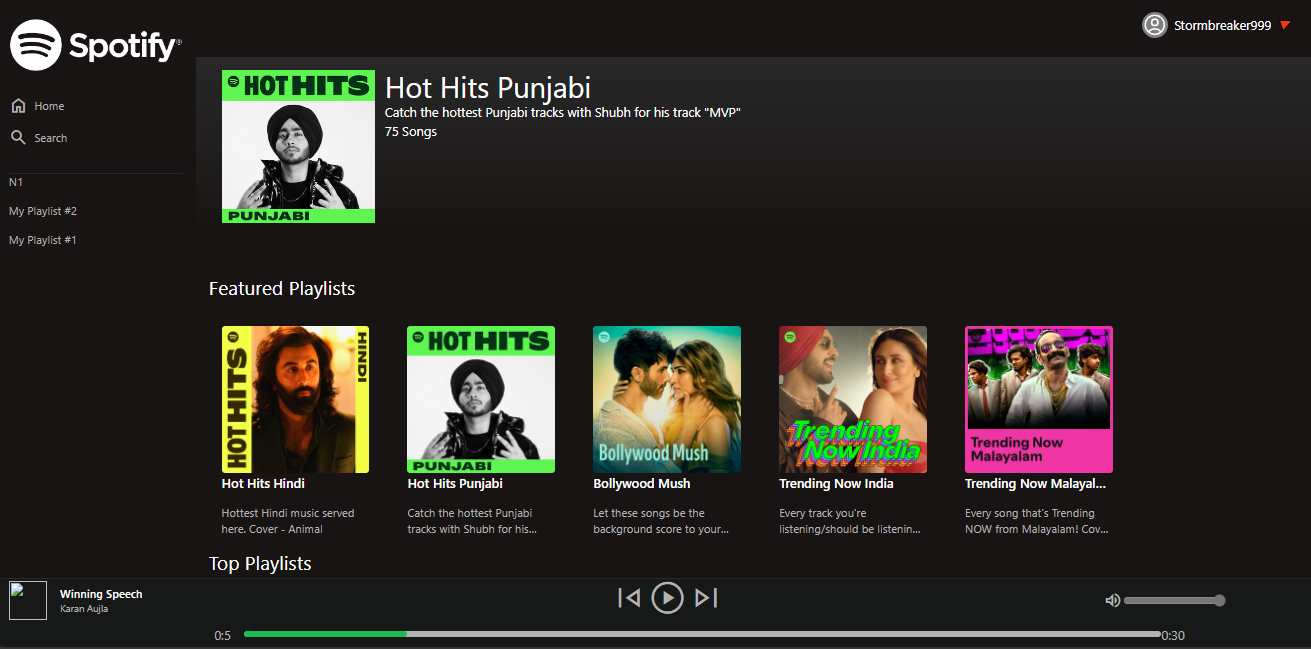This screenshot has height=649, width=1311.
Task: Click the Karan Aujla artist name
Action: point(84,609)
